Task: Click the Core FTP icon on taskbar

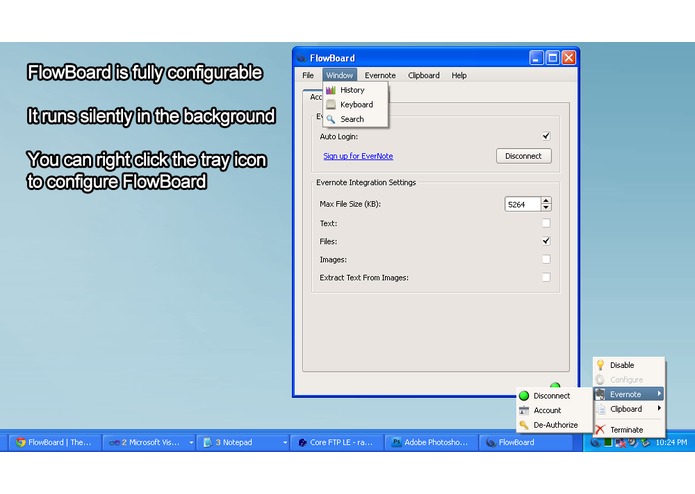Action: tap(303, 442)
